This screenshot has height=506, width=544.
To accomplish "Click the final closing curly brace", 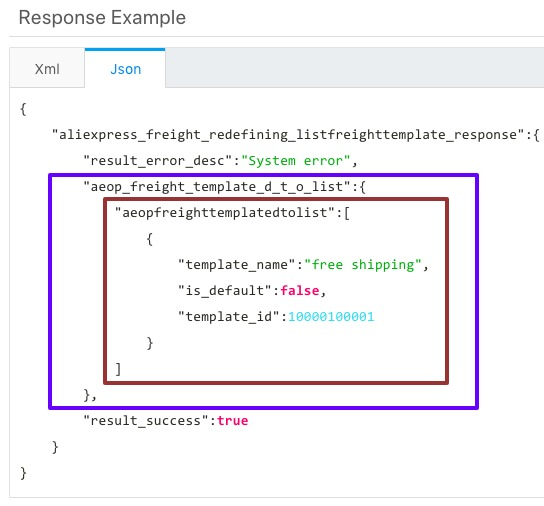I will coord(23,473).
